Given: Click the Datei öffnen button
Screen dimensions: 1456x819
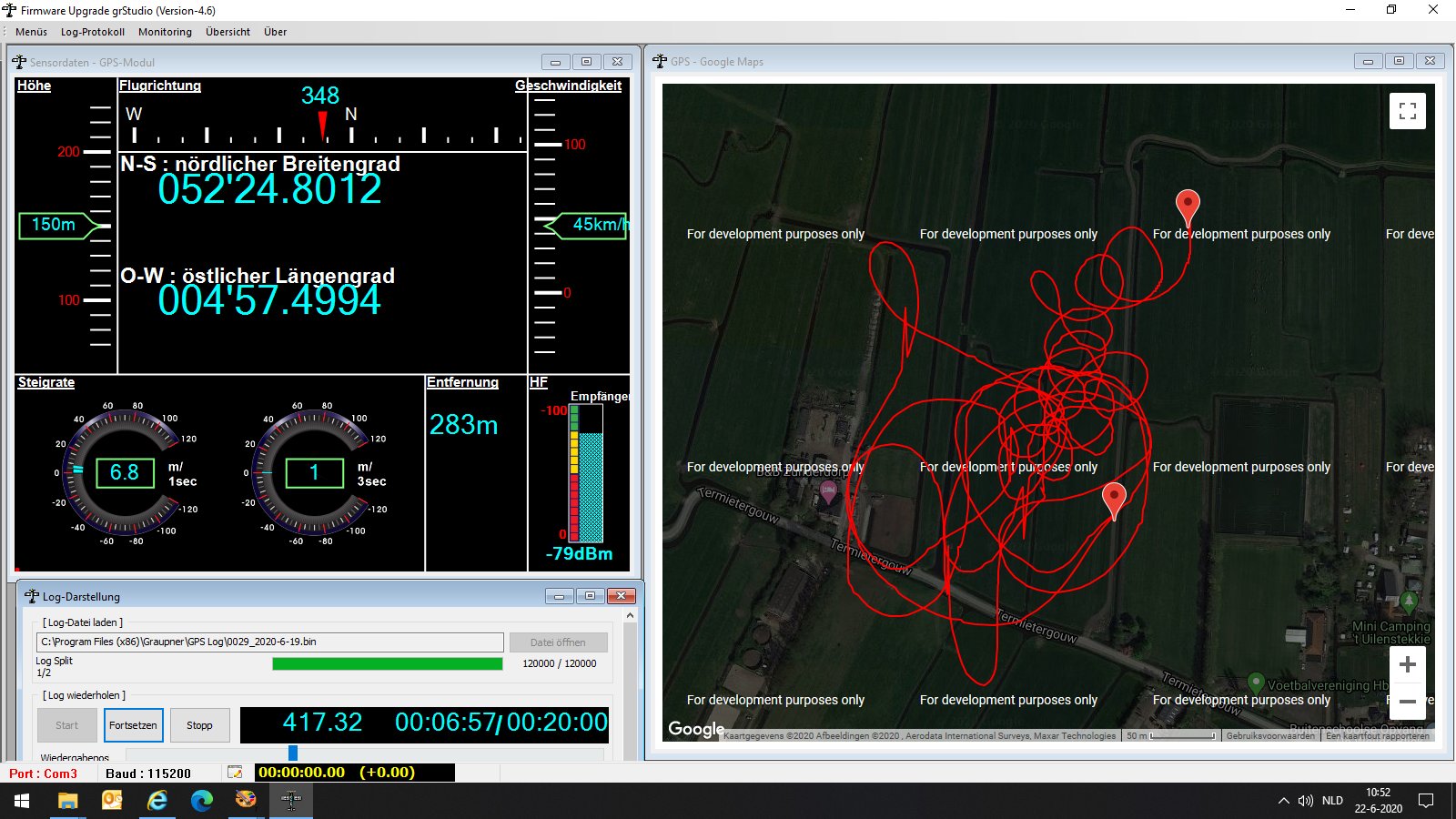Looking at the screenshot, I should tap(558, 642).
